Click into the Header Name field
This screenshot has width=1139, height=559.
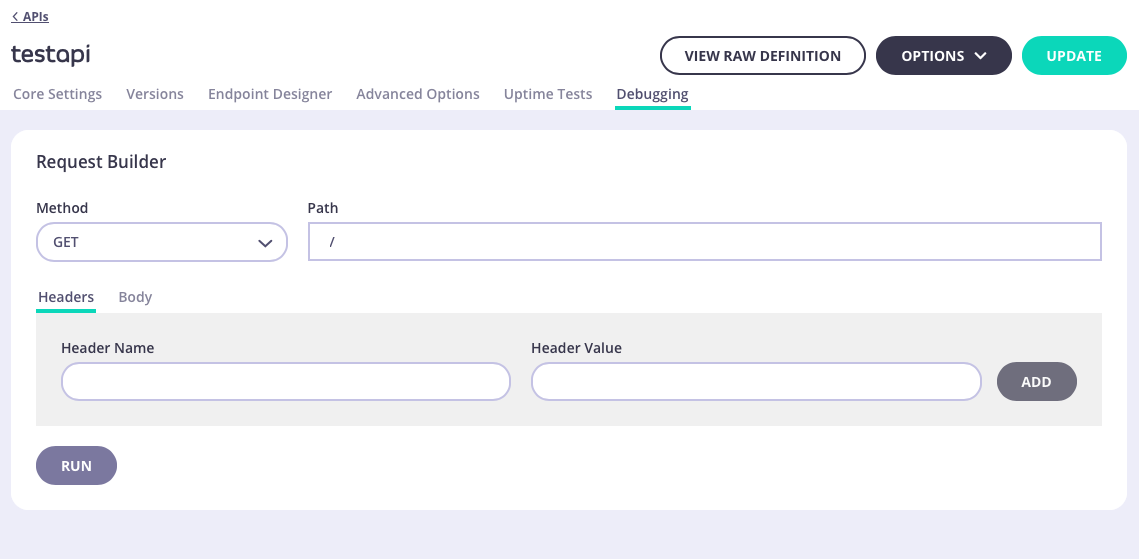(x=286, y=382)
